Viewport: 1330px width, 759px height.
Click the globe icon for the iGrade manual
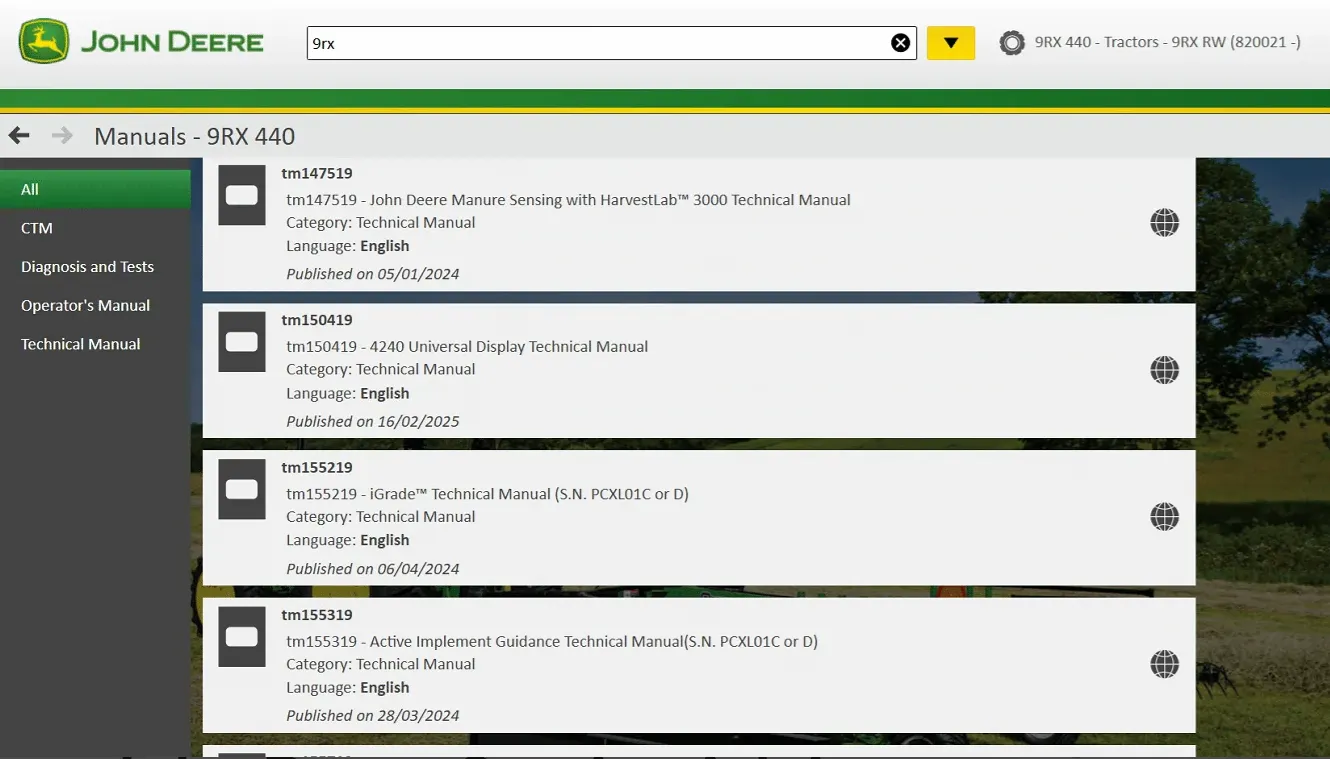[x=1164, y=517]
